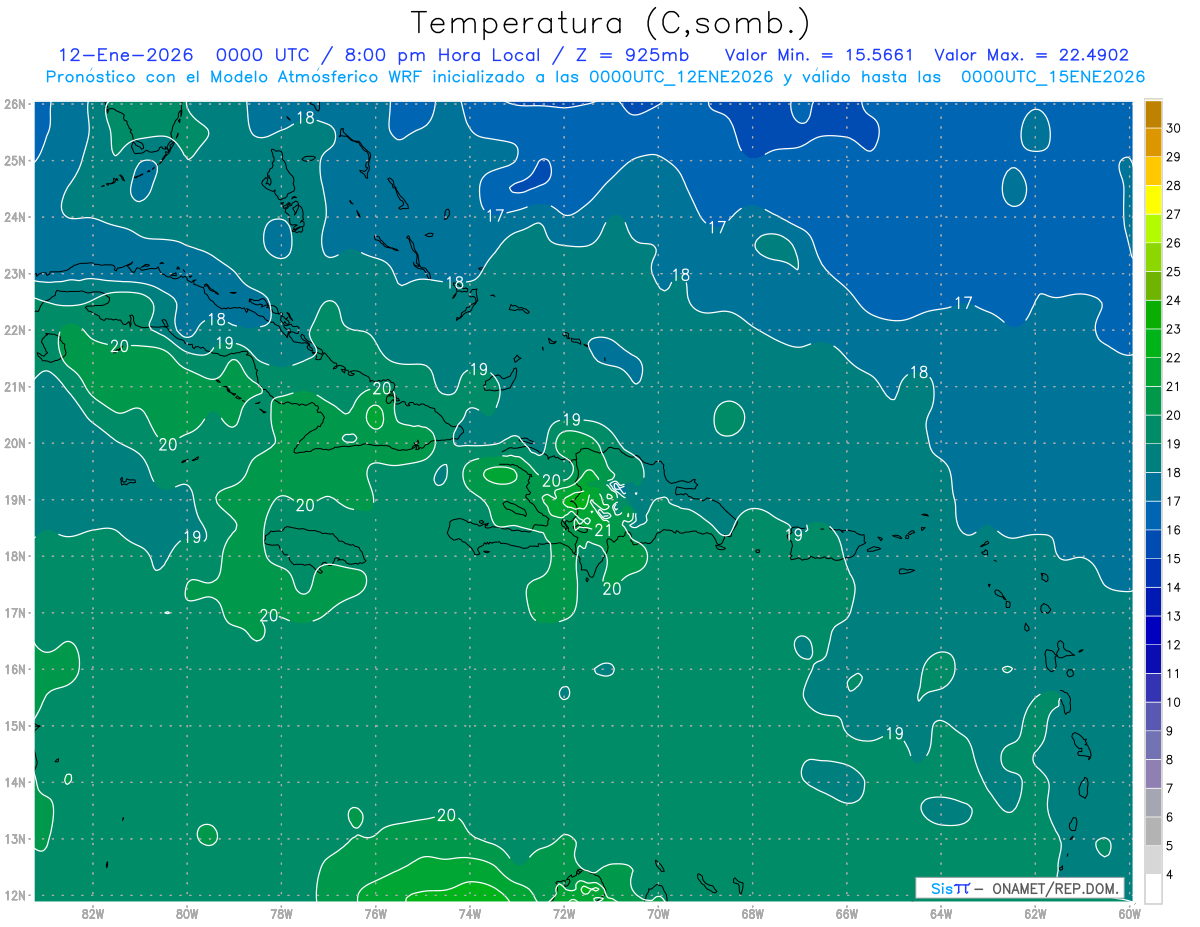Click color scale label "13"
This screenshot has height=927, width=1200.
(x=1174, y=616)
